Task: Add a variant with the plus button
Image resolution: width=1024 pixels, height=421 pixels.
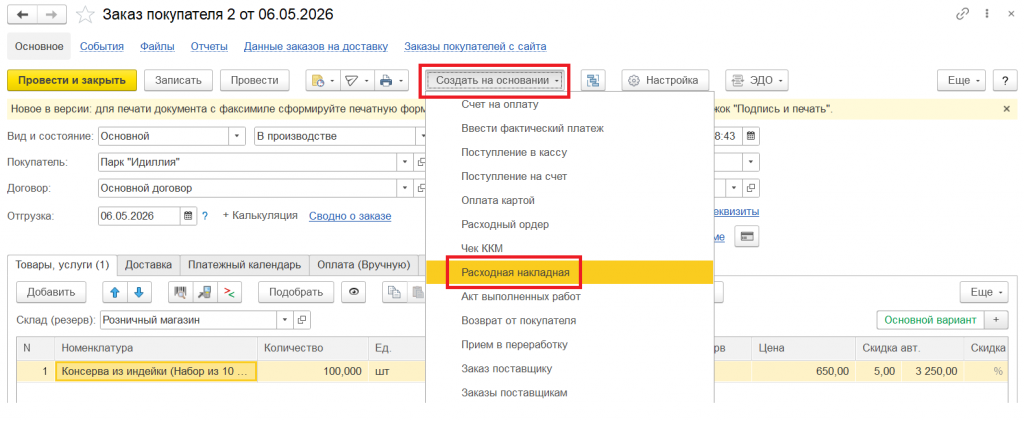Action: tap(996, 320)
